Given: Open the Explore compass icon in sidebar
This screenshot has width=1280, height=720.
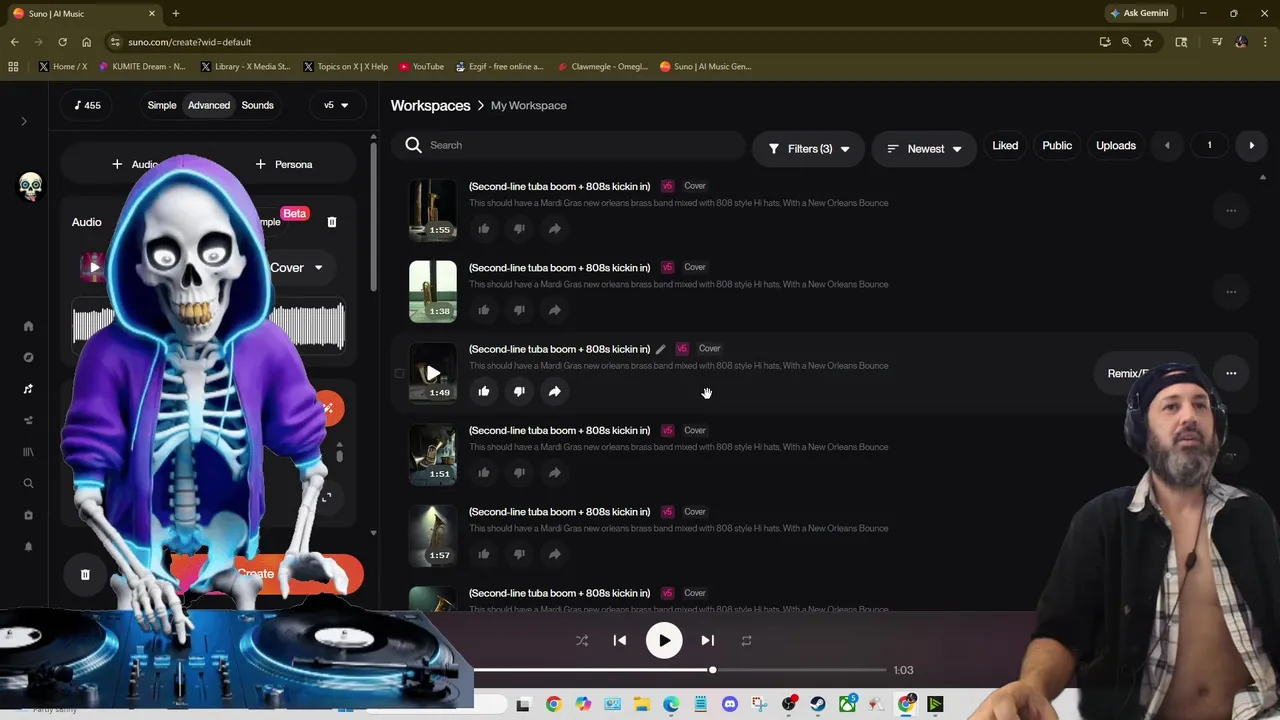Looking at the screenshot, I should pyautogui.click(x=28, y=357).
